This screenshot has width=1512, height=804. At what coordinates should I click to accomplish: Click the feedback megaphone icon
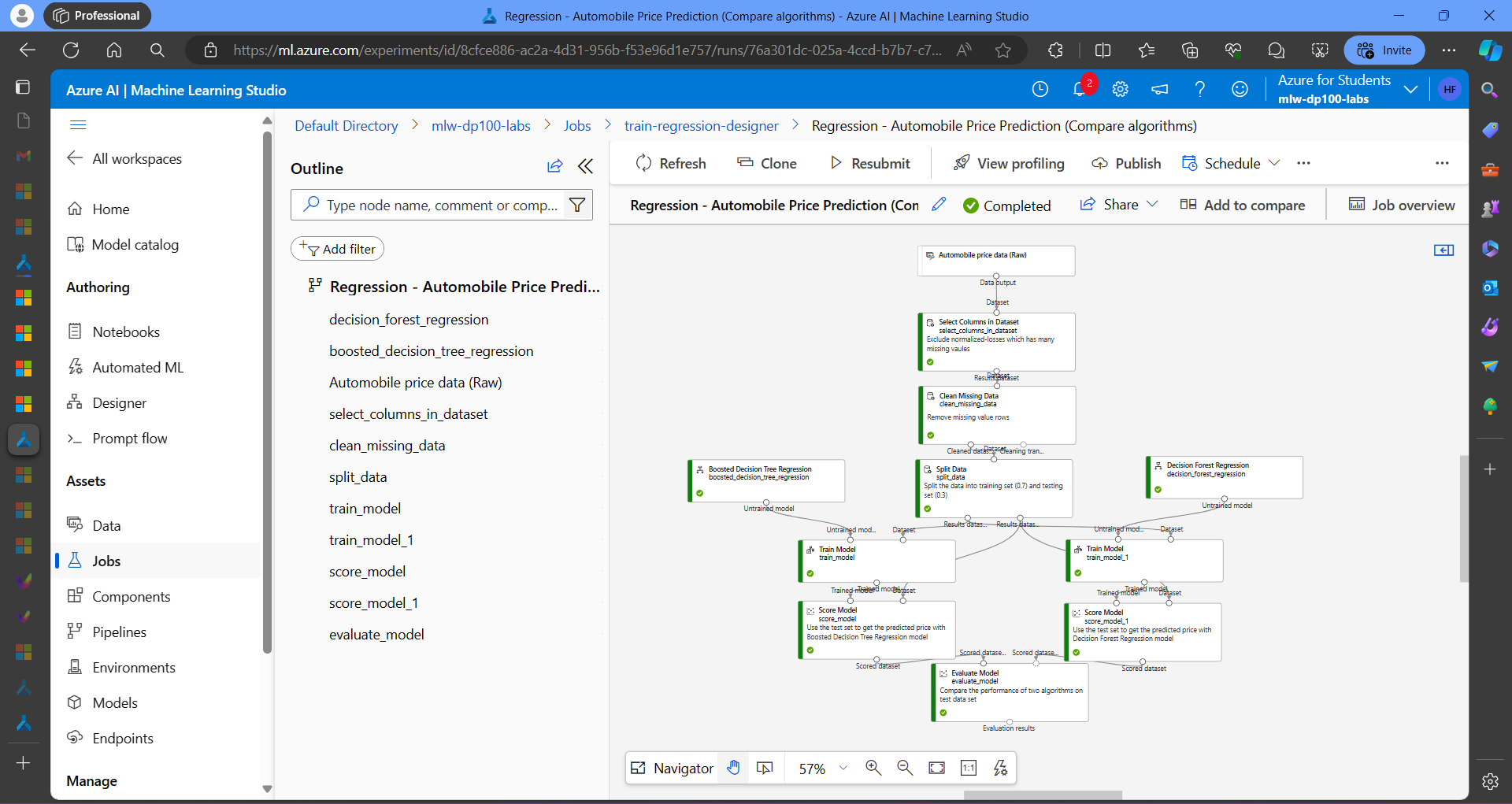(1160, 90)
